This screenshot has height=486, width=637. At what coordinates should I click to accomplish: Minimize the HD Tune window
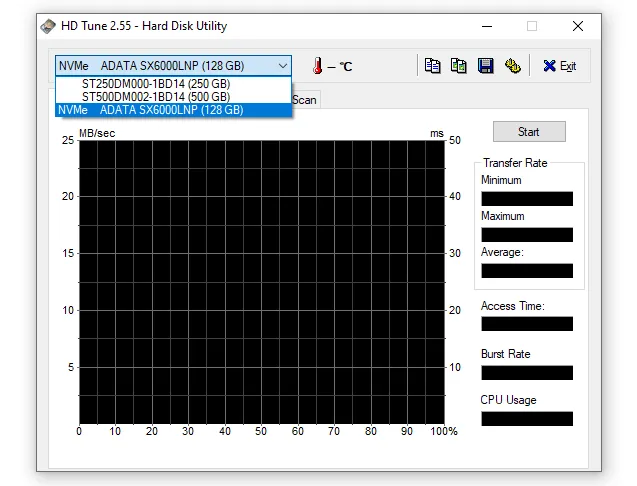pos(487,26)
